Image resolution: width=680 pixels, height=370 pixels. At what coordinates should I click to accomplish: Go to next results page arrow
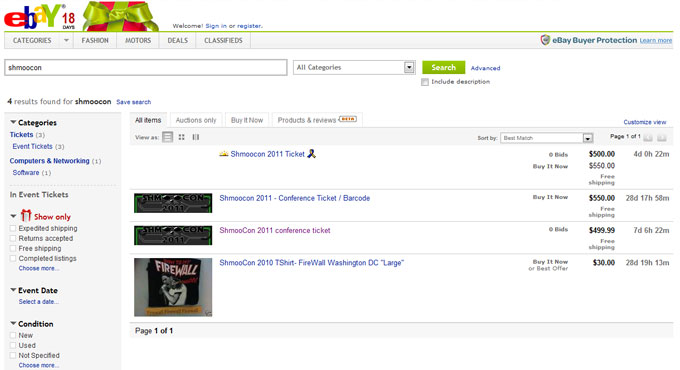(662, 138)
